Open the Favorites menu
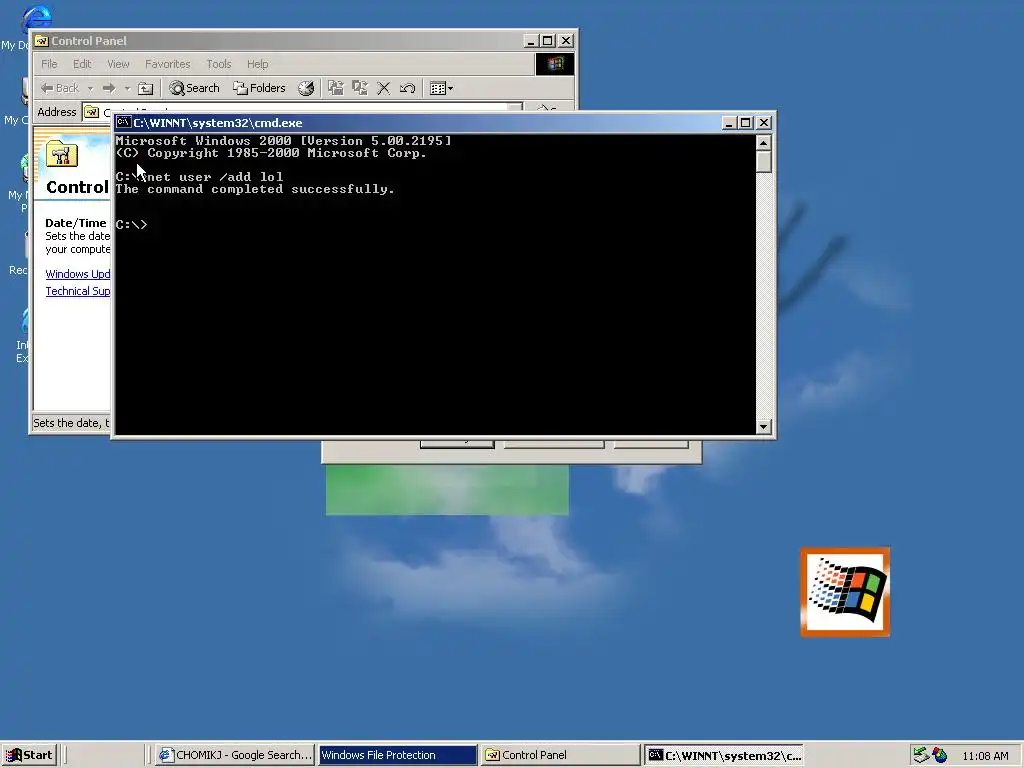This screenshot has height=768, width=1024. coord(168,64)
